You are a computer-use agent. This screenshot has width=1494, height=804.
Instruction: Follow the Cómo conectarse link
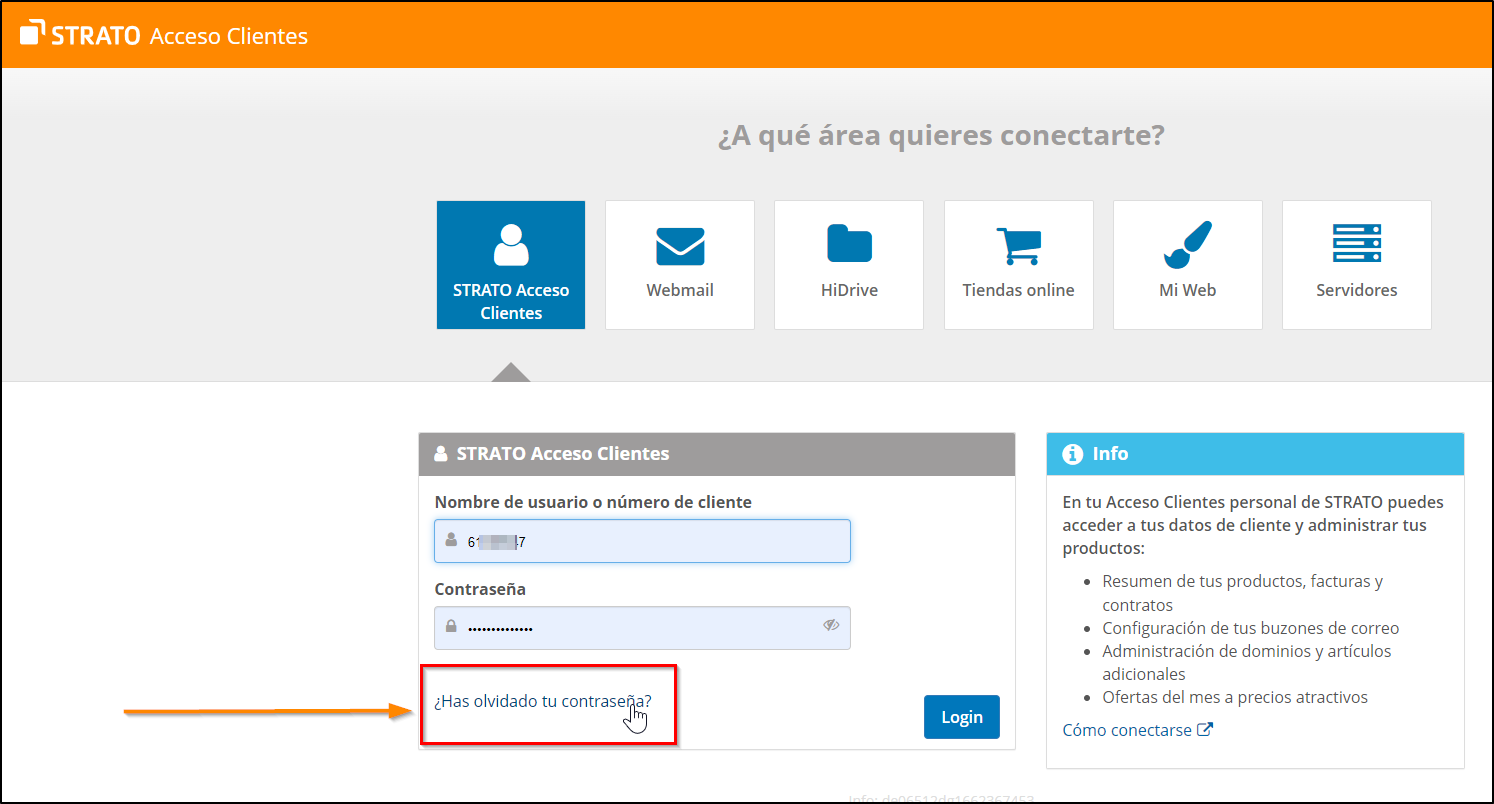click(x=1127, y=730)
